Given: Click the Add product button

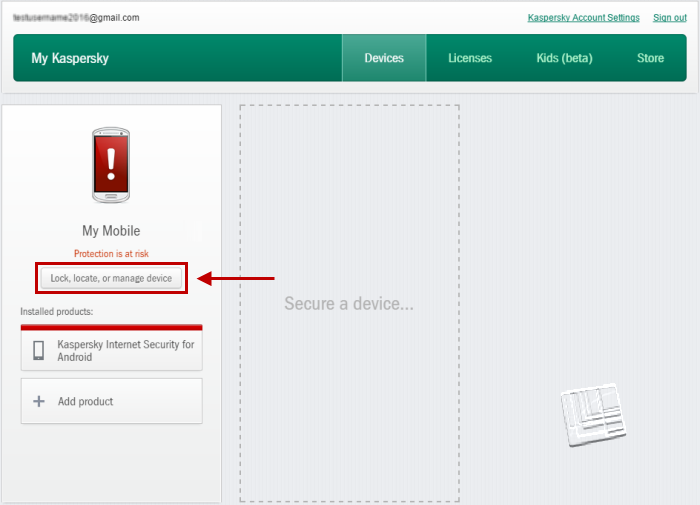Looking at the screenshot, I should (x=112, y=401).
